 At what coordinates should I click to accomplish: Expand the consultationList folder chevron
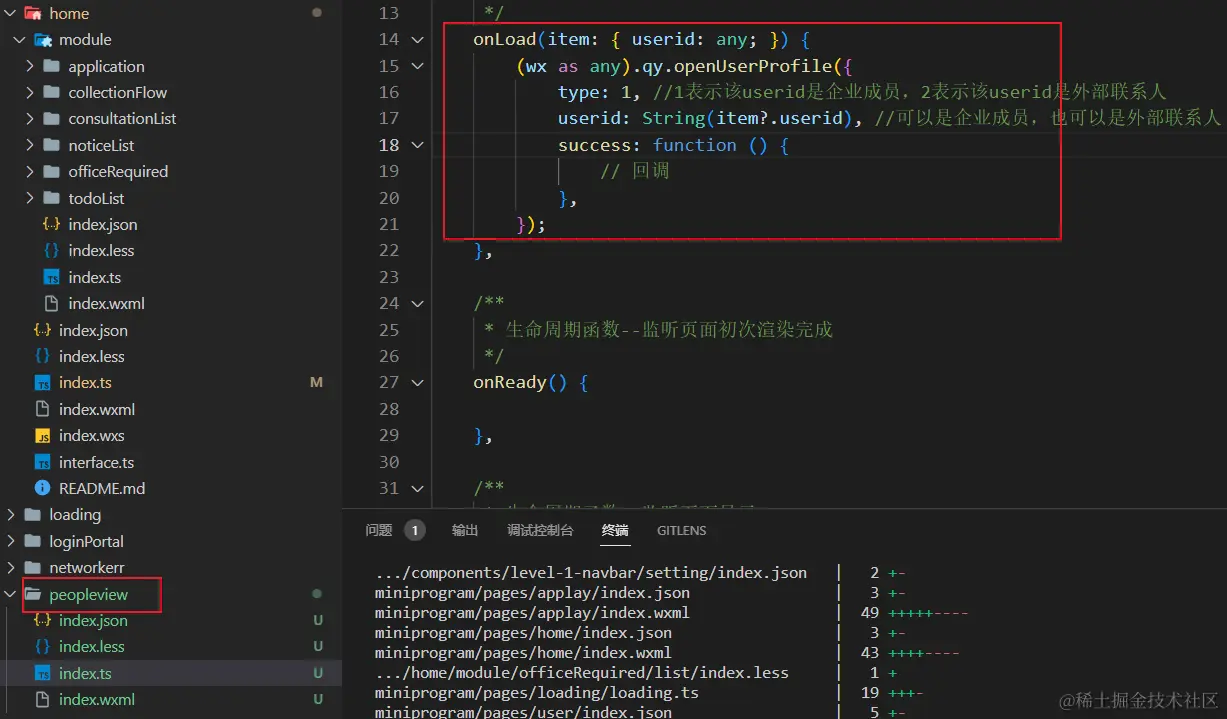point(29,118)
